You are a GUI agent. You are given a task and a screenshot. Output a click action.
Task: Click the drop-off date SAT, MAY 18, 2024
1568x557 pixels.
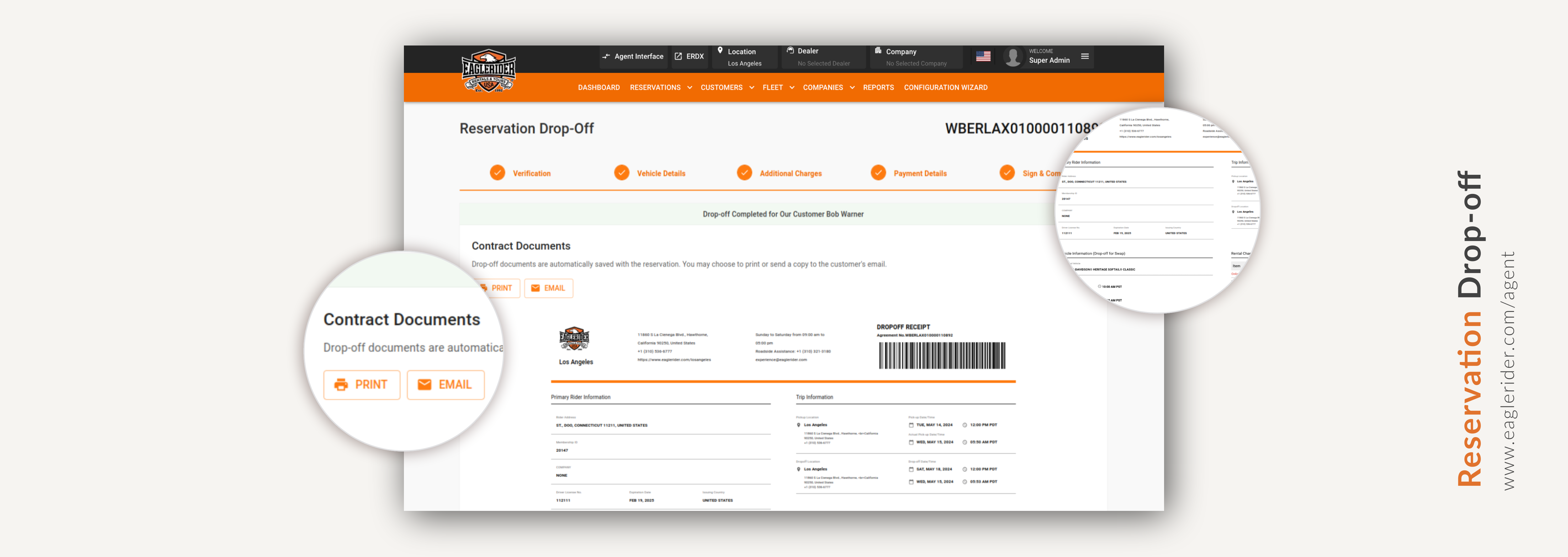pyautogui.click(x=934, y=469)
